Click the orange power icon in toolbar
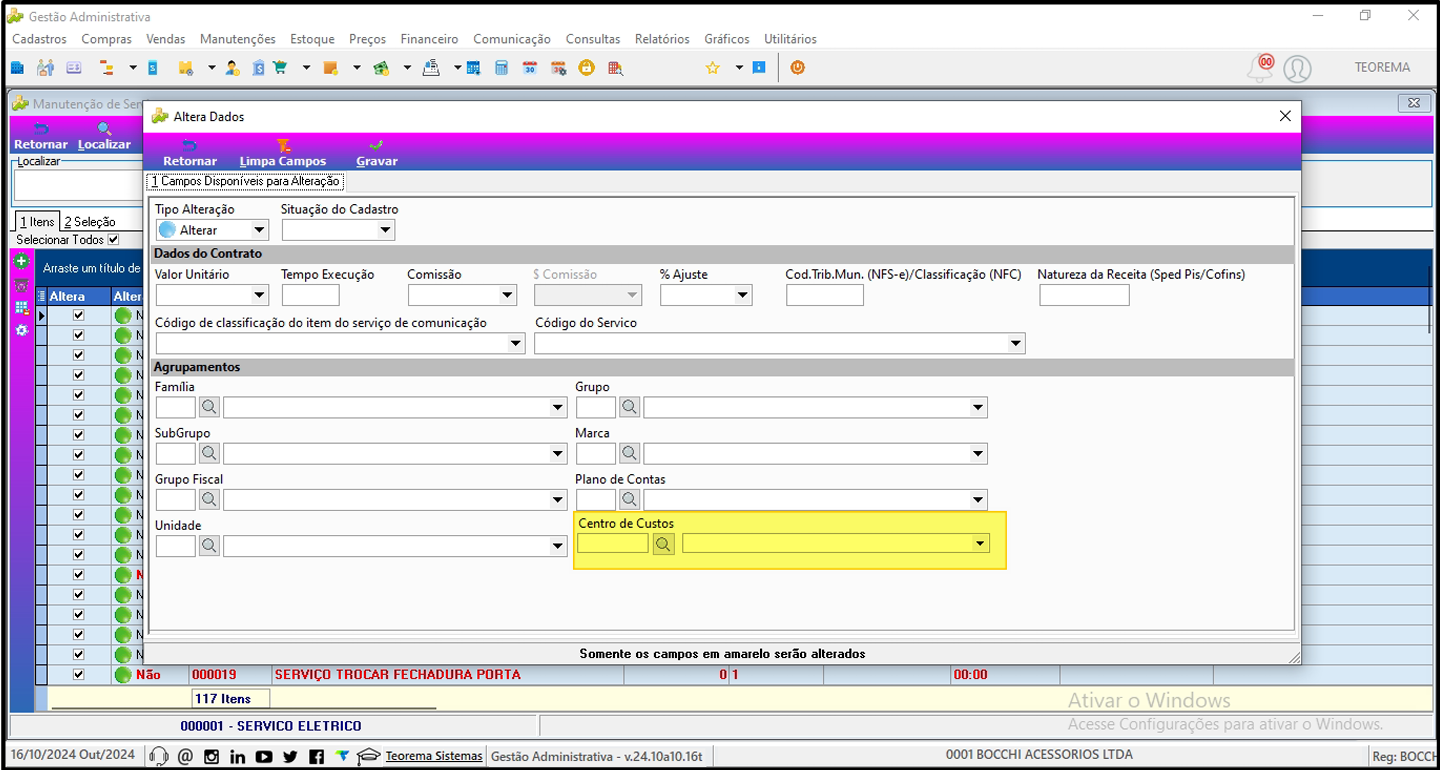1440x770 pixels. (x=797, y=68)
